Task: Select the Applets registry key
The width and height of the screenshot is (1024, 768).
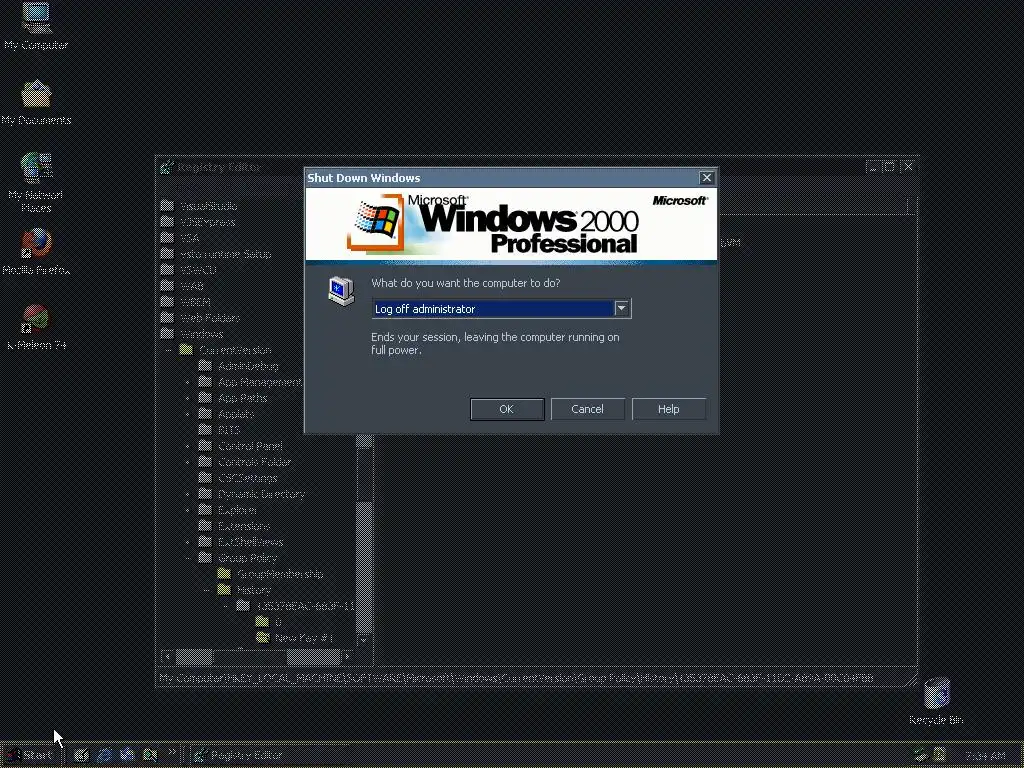Action: tap(236, 414)
